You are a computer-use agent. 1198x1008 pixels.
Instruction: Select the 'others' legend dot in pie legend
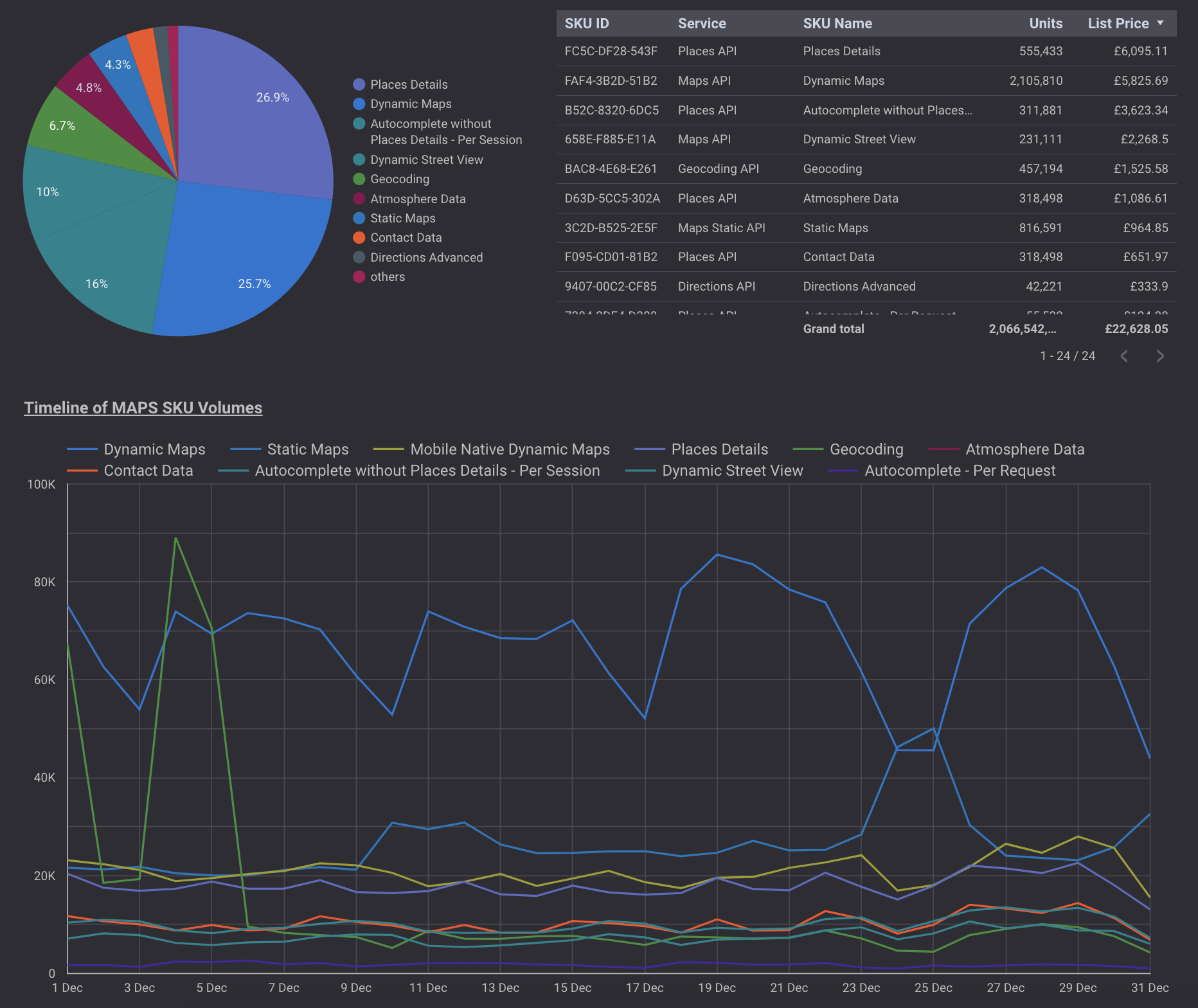359,276
